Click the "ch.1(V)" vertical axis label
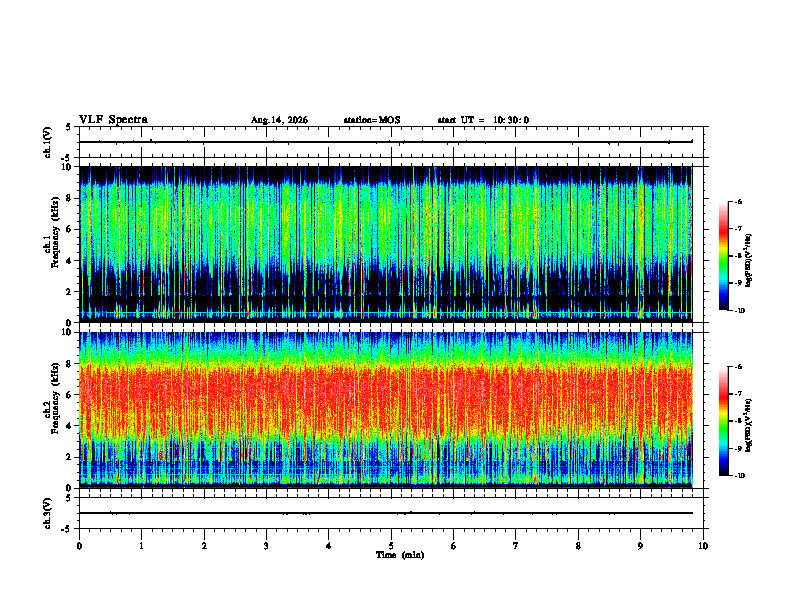This screenshot has height=612, width=792. click(48, 142)
